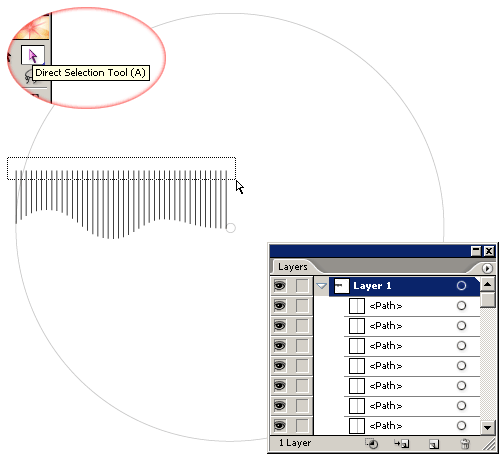
Task: Switch to the Layers tab
Action: point(293,267)
